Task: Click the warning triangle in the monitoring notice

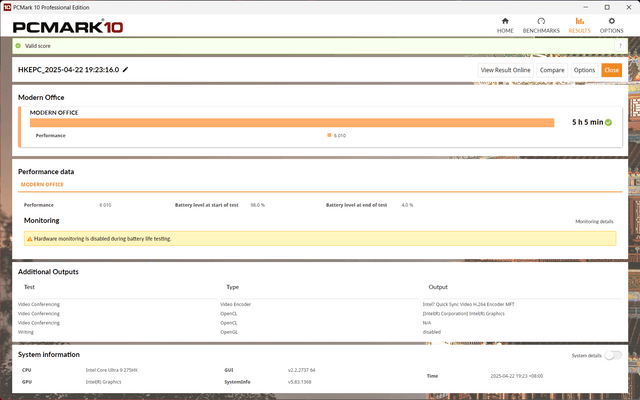Action: (x=29, y=239)
